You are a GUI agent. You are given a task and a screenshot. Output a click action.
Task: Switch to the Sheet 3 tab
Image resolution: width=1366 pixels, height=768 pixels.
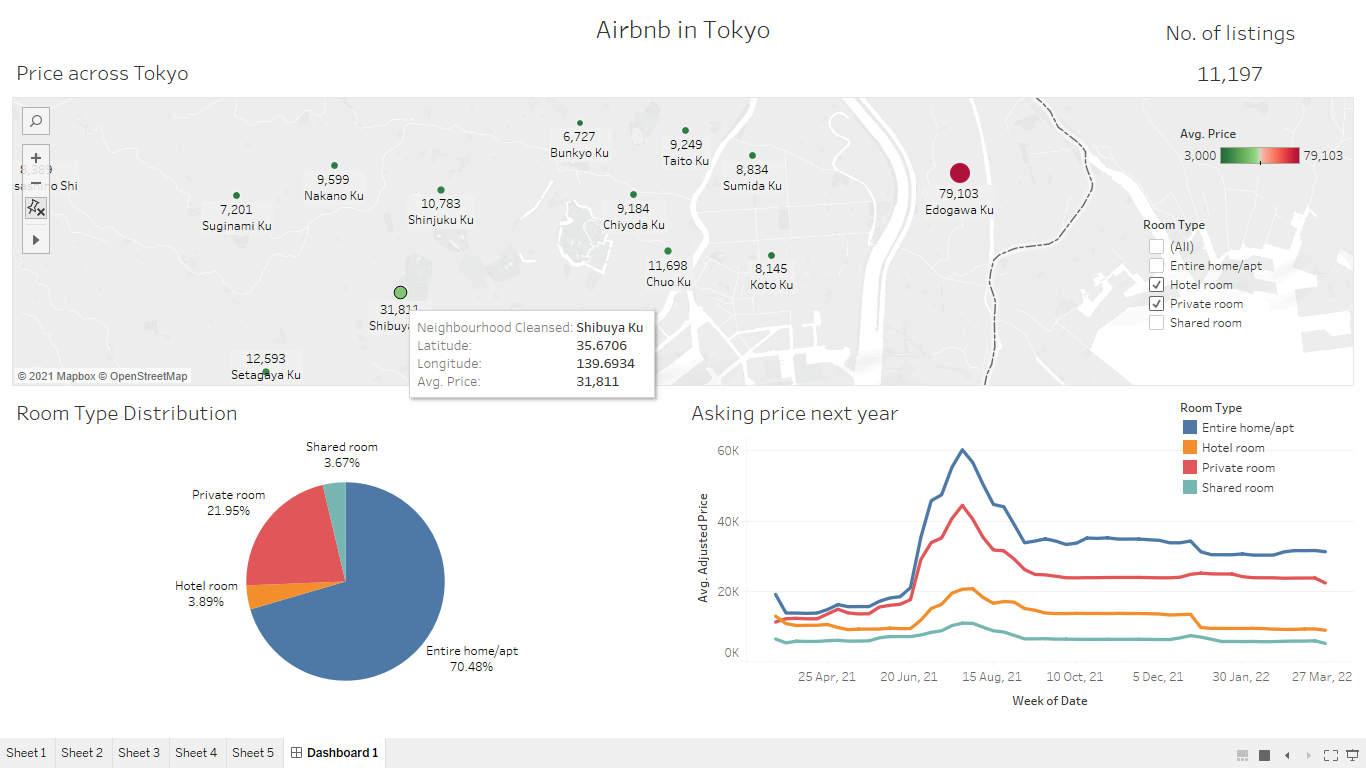click(139, 752)
